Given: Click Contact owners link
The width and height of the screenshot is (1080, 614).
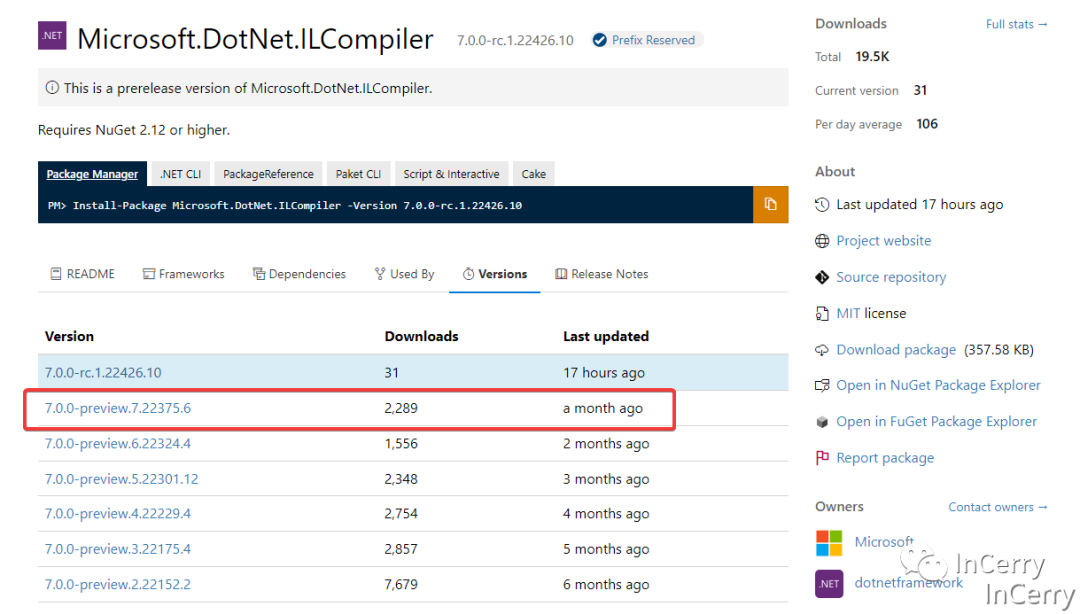Looking at the screenshot, I should pyautogui.click(x=997, y=507).
